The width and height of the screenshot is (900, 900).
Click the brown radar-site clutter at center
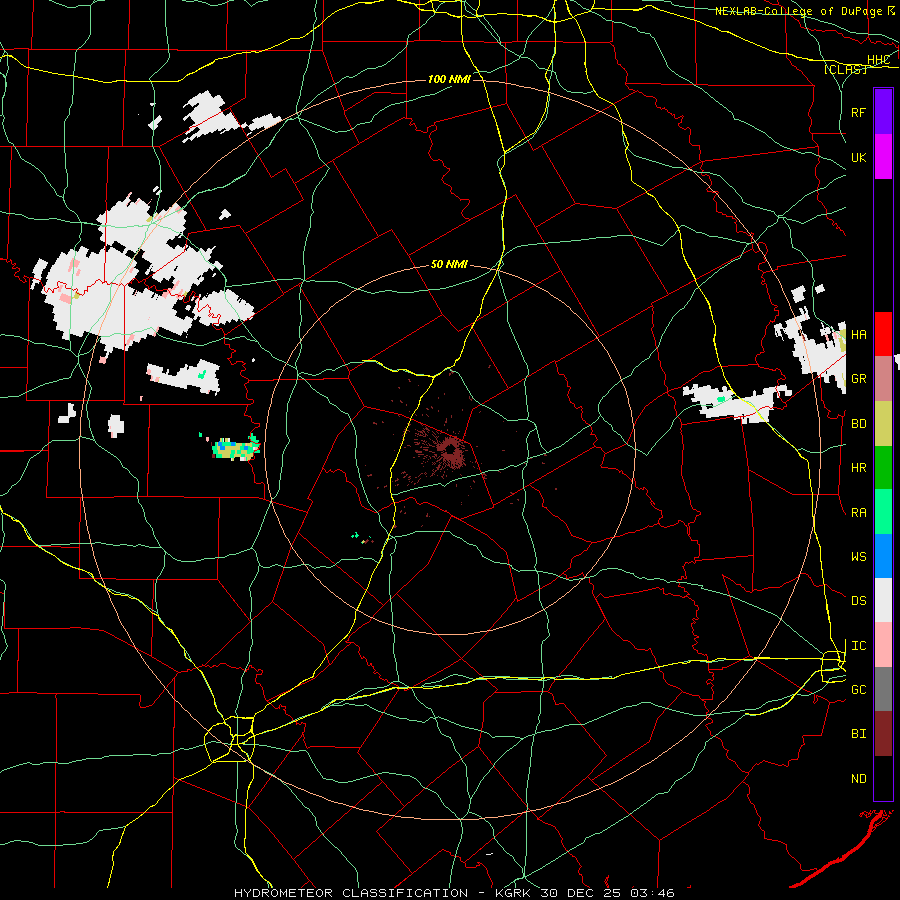tap(449, 448)
